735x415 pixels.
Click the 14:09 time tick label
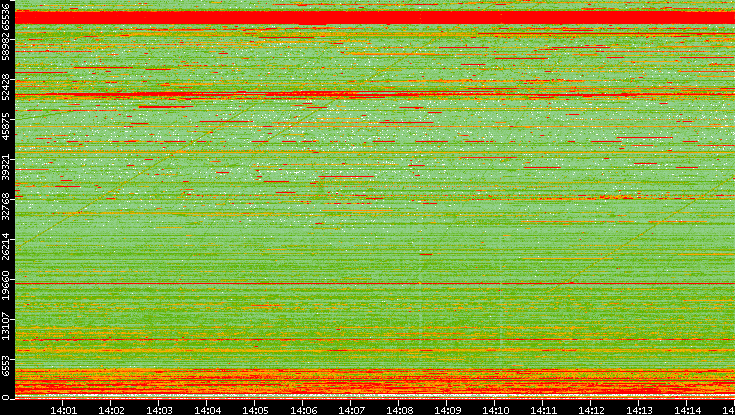click(x=447, y=409)
